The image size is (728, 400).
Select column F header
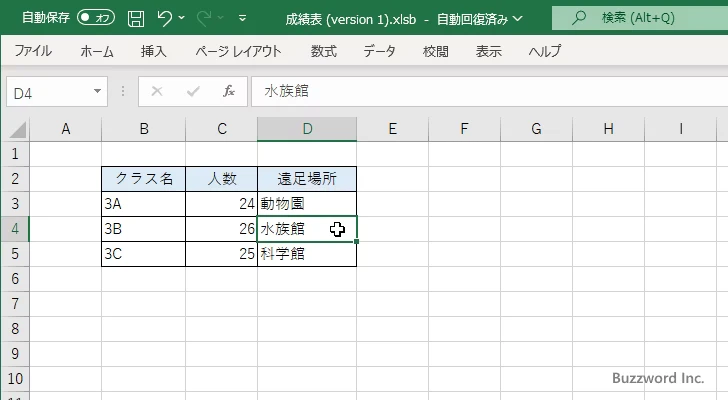pyautogui.click(x=464, y=129)
